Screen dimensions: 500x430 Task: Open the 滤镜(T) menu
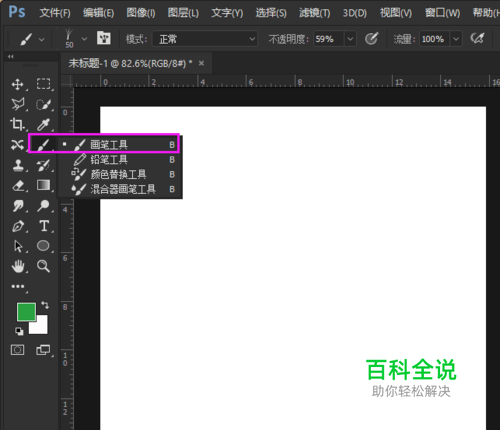coord(315,13)
